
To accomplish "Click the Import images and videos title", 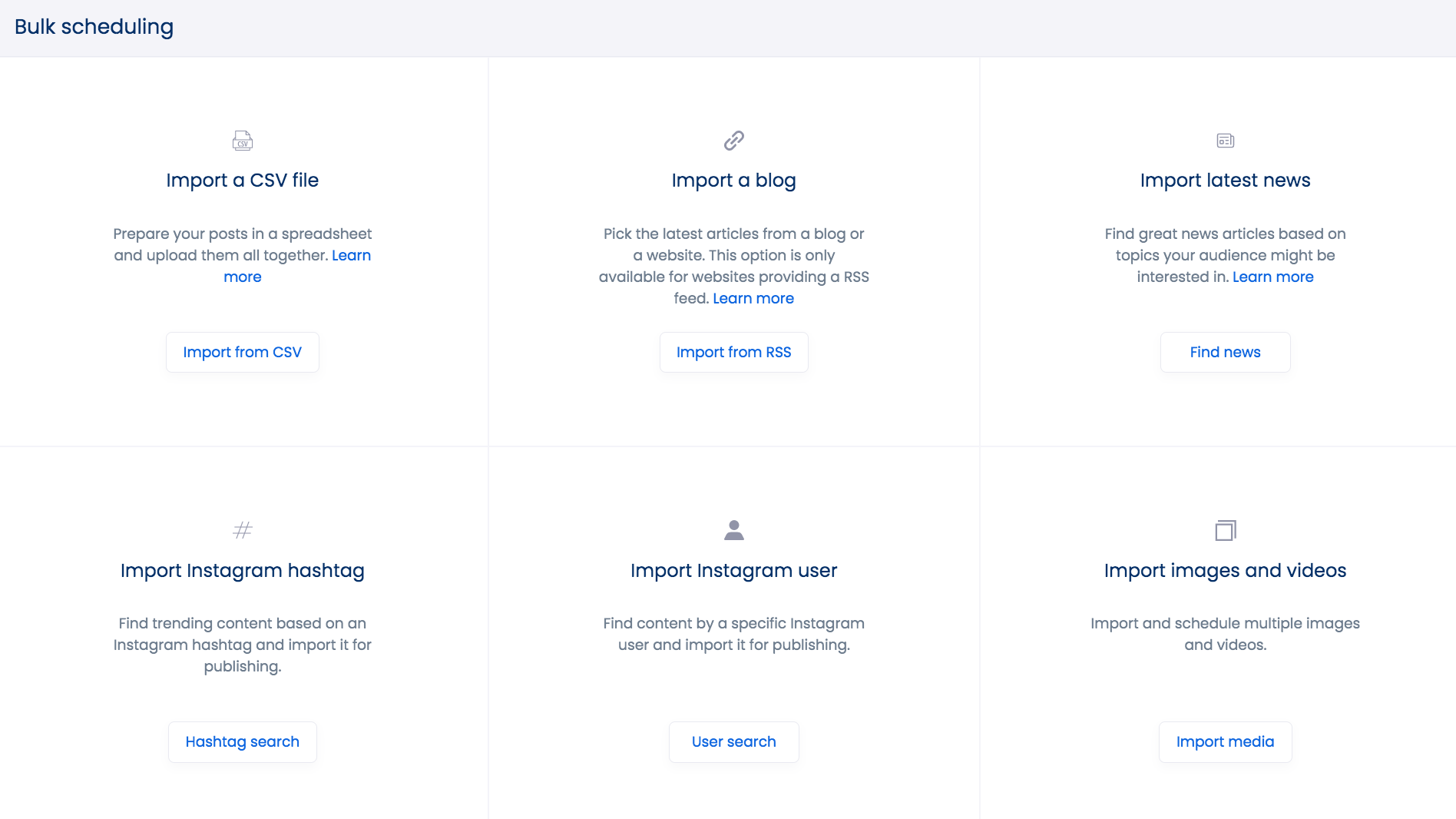I will pyautogui.click(x=1225, y=570).
